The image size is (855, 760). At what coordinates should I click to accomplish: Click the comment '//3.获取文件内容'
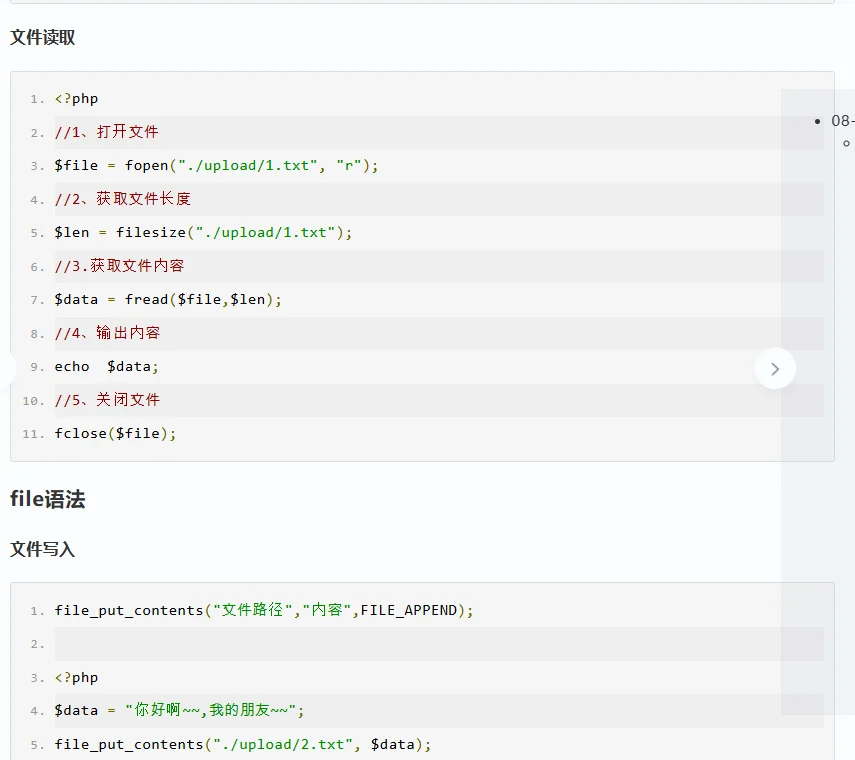[119, 266]
